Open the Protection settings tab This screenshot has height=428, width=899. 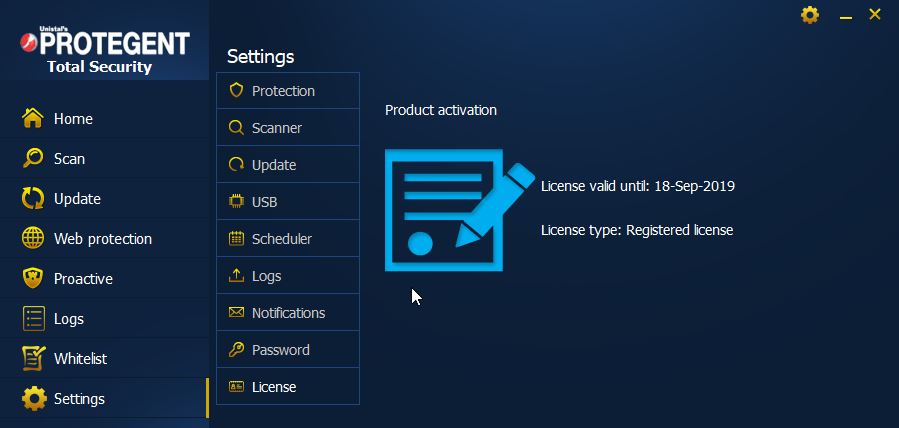(287, 91)
